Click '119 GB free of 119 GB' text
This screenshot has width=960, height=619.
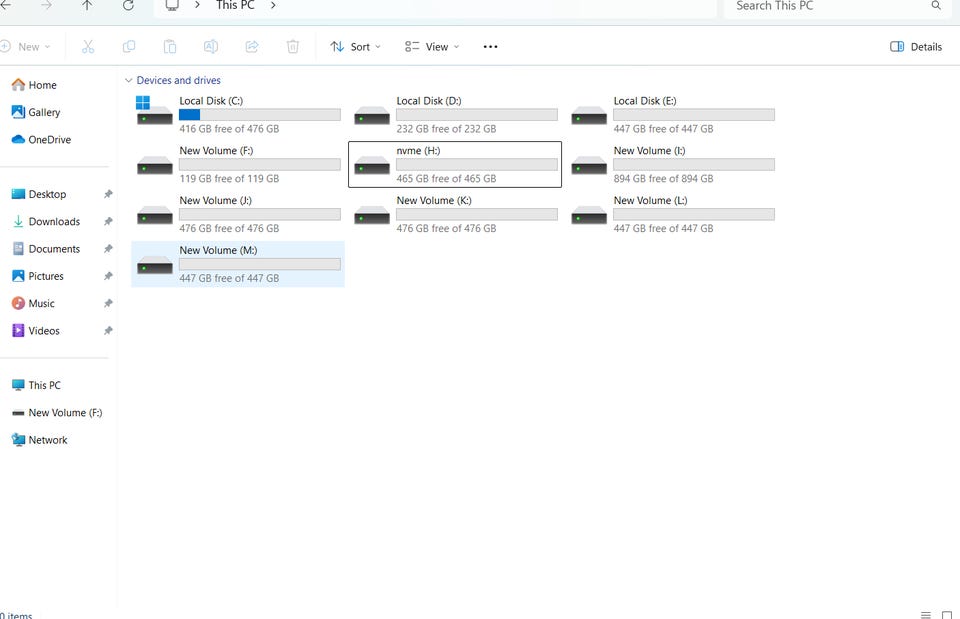229,179
